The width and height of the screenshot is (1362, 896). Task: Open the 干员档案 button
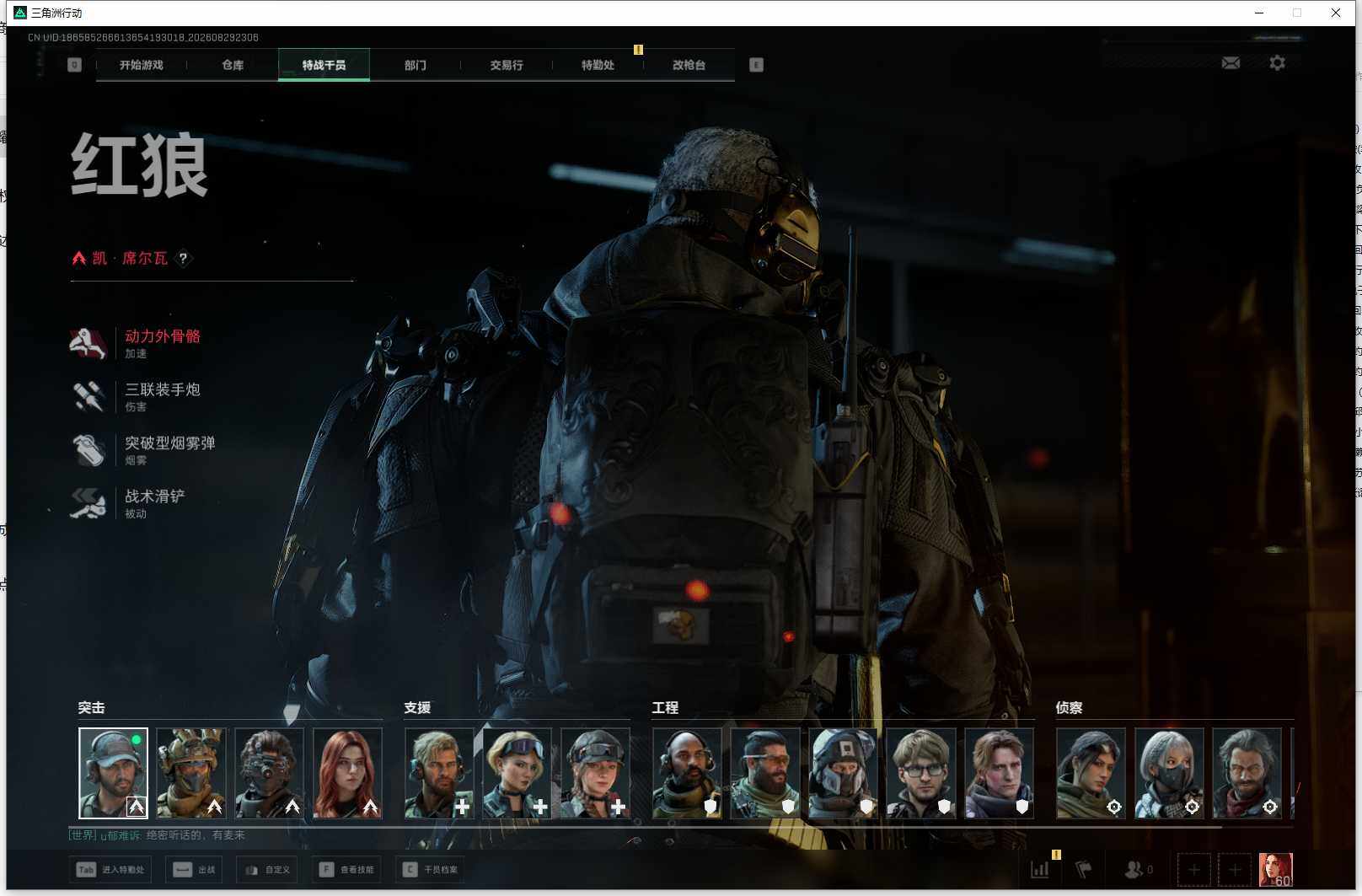tap(430, 870)
